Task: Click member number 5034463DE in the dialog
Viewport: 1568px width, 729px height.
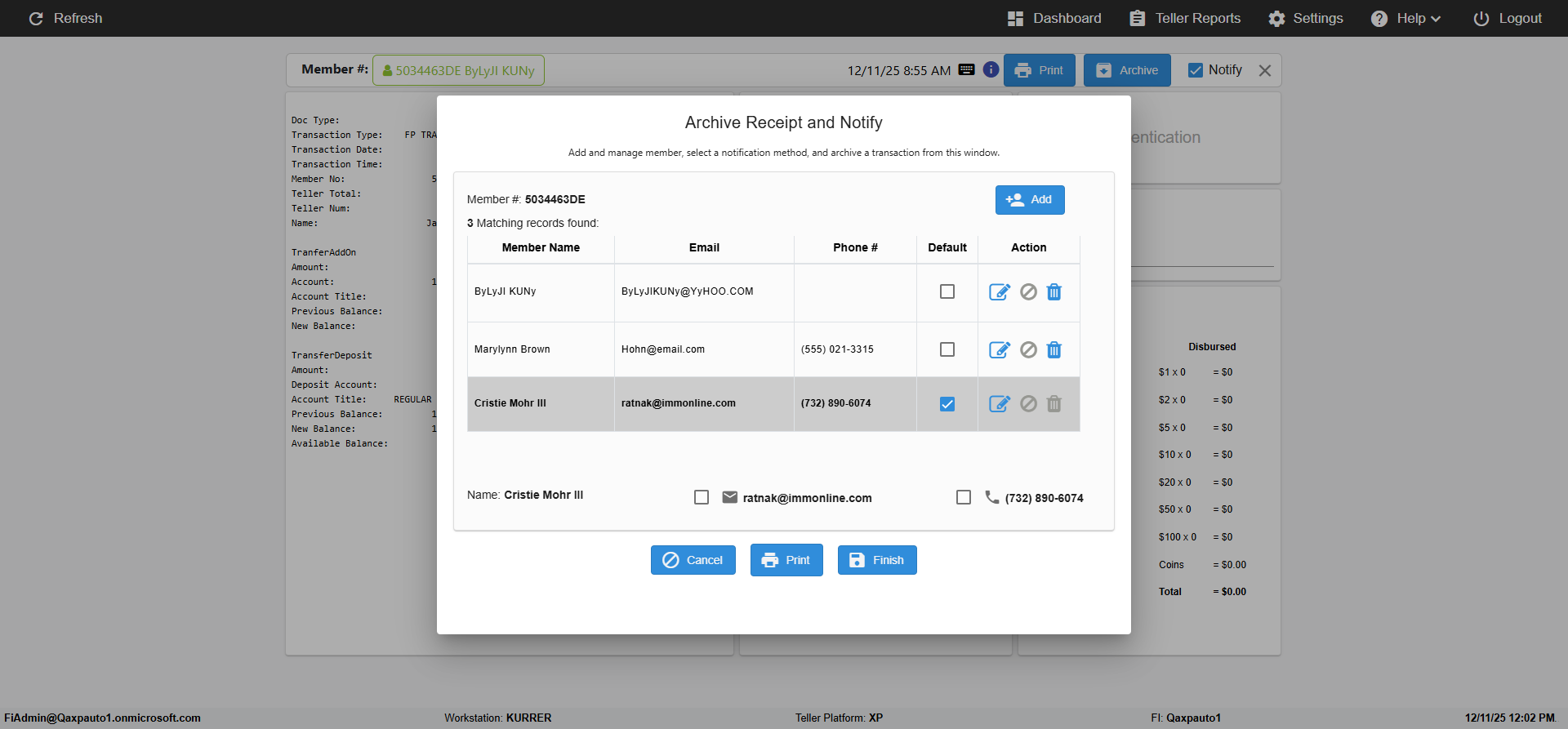Action: pyautogui.click(x=555, y=199)
